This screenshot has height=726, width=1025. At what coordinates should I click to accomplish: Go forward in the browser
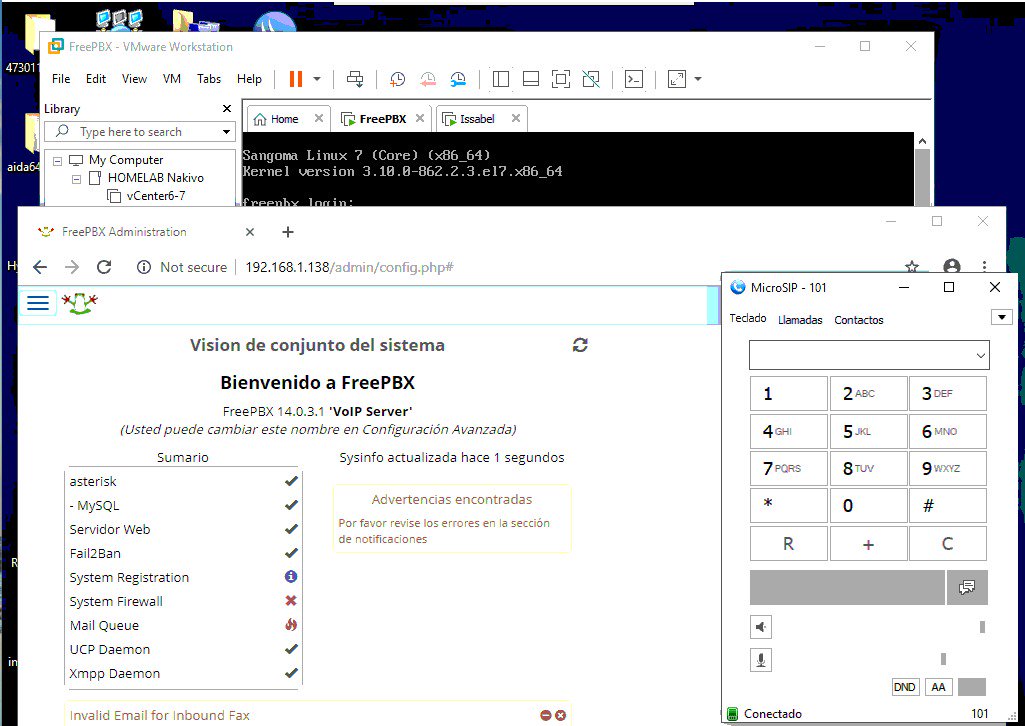72,267
